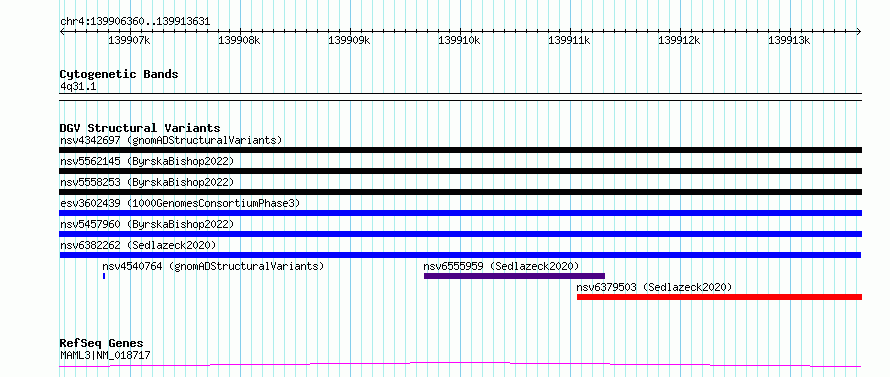Select the DGV Structural Variants heading

point(140,128)
